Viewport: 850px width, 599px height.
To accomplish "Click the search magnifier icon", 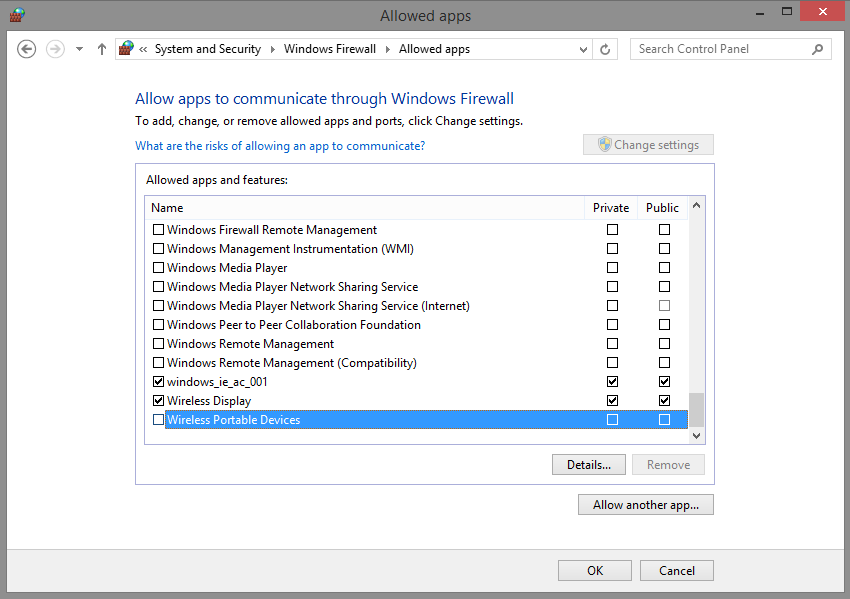I will [817, 49].
